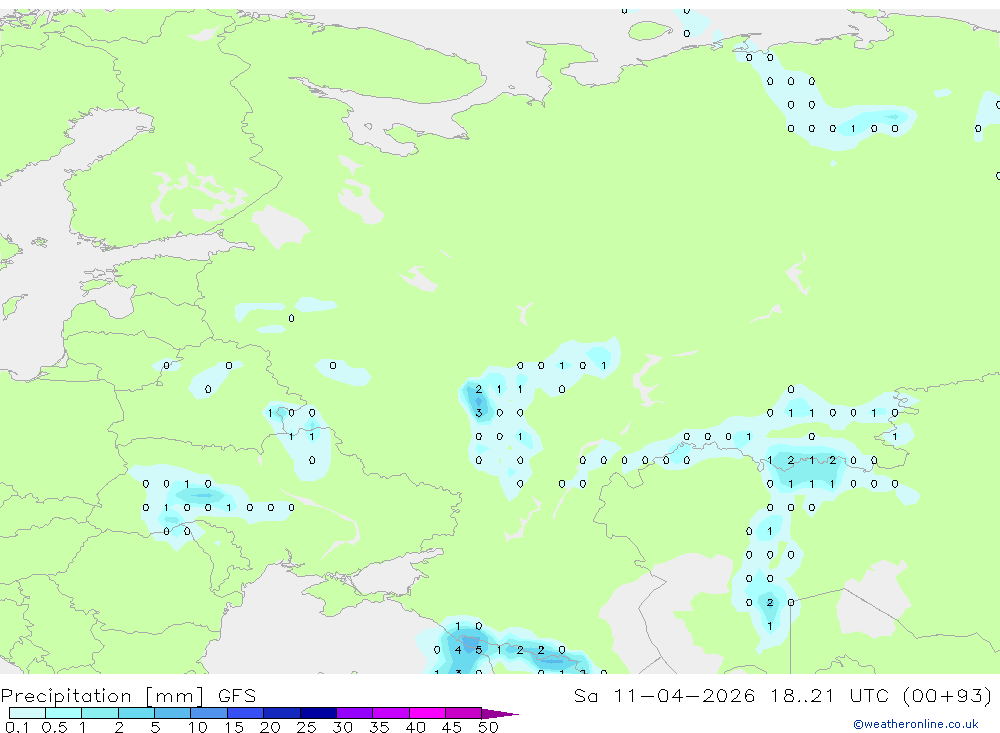Click the '(00+93)' forecast offset text
The image size is (1000, 733).
tap(948, 695)
